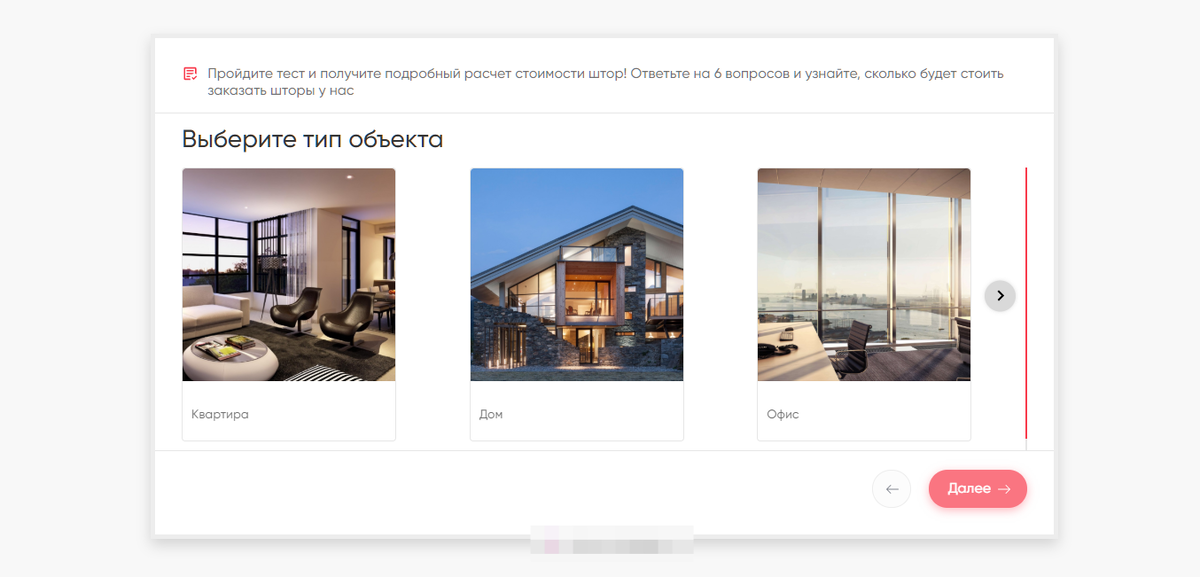Choose the Квартира option by its caption
The width and height of the screenshot is (1200, 577).
coord(220,414)
